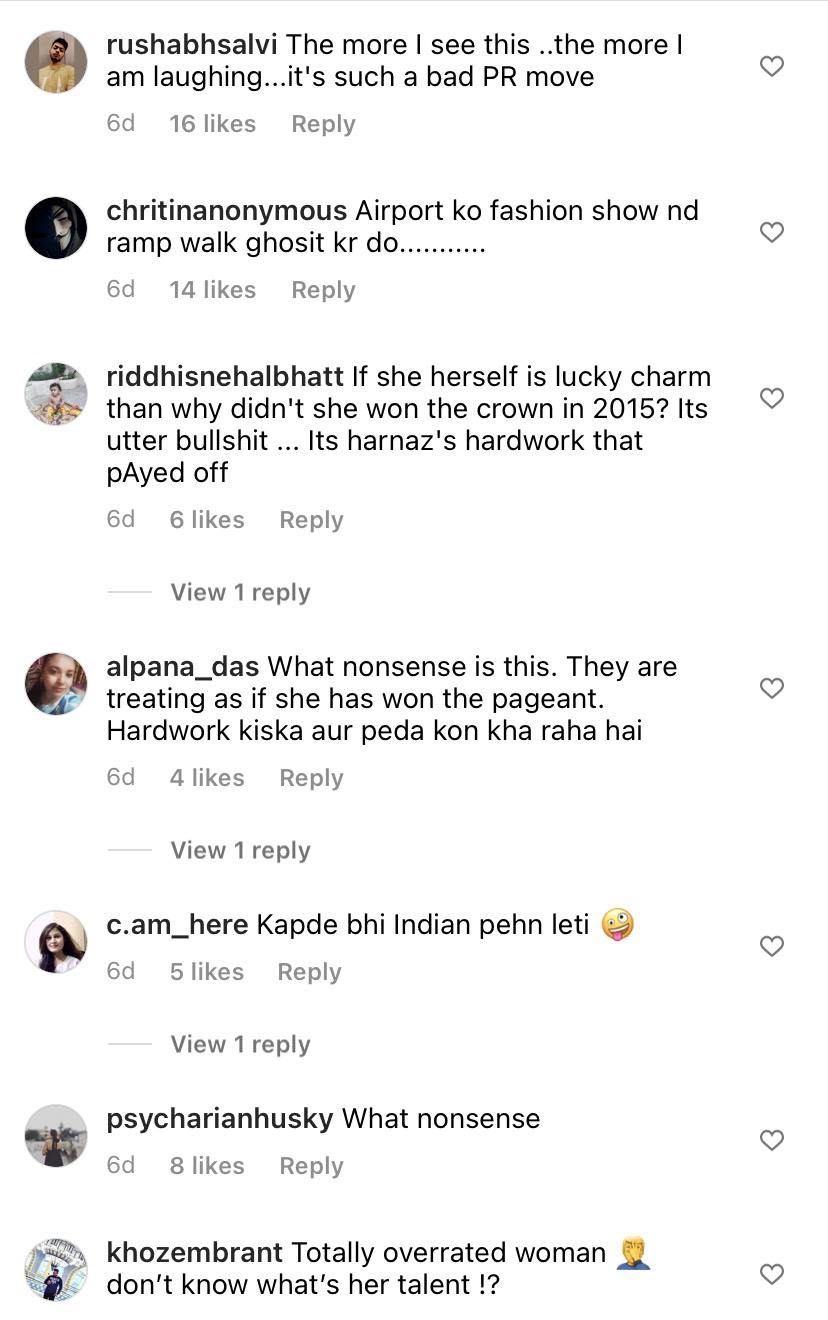Like riddhisnehalbhatt's comment
The image size is (828, 1320).
pyautogui.click(x=771, y=399)
